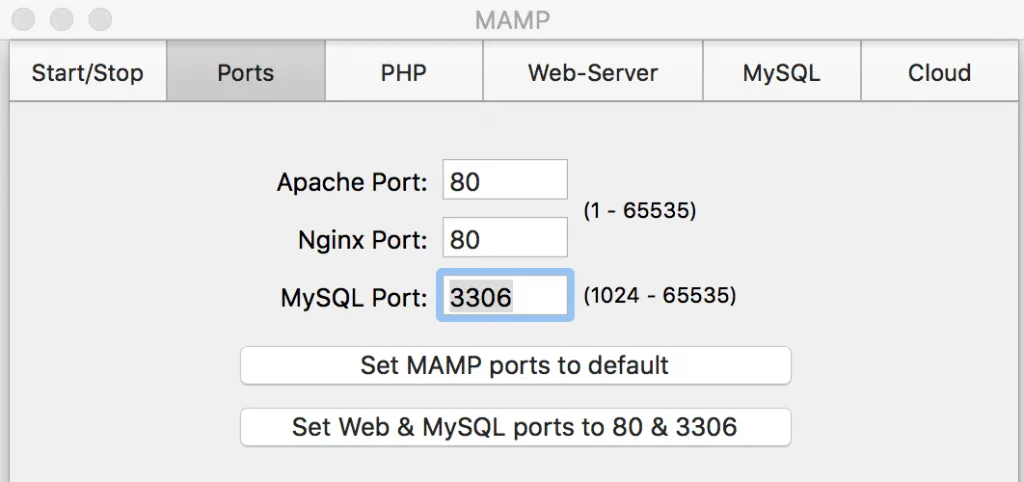1024x482 pixels.
Task: Focus the Nginx Port input field
Action: 505,238
